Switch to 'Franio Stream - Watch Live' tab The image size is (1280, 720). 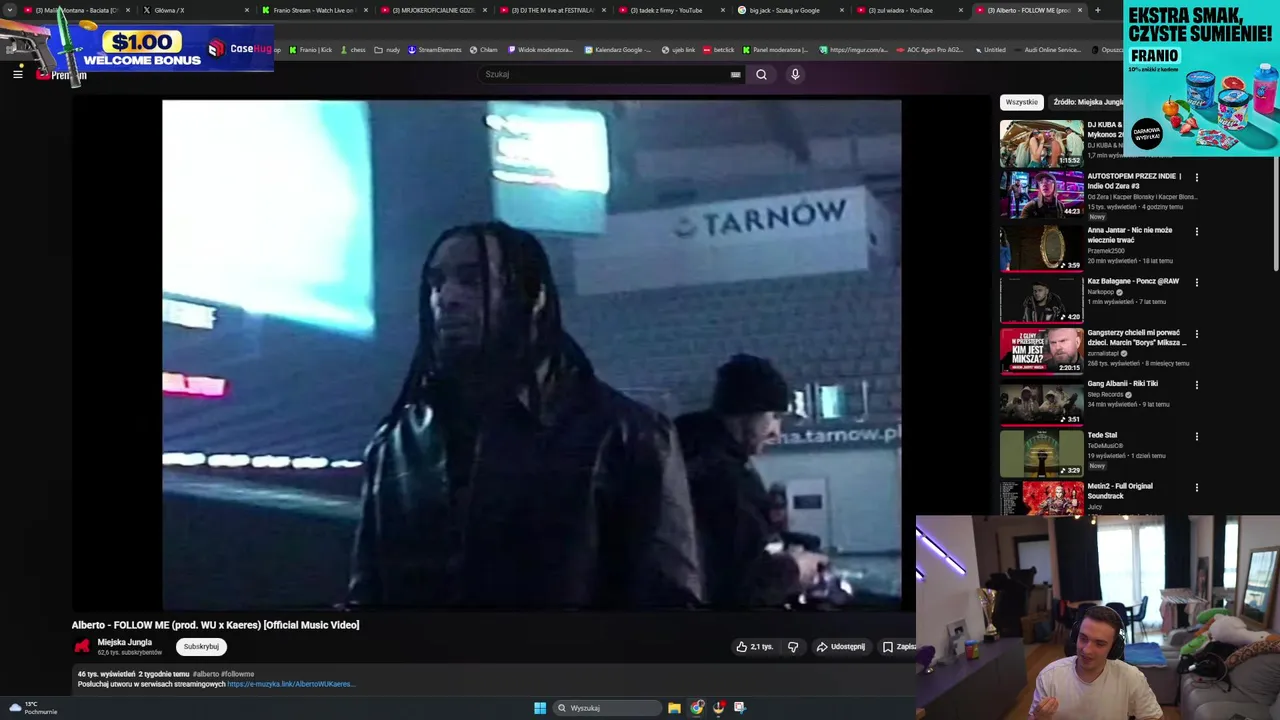(314, 10)
